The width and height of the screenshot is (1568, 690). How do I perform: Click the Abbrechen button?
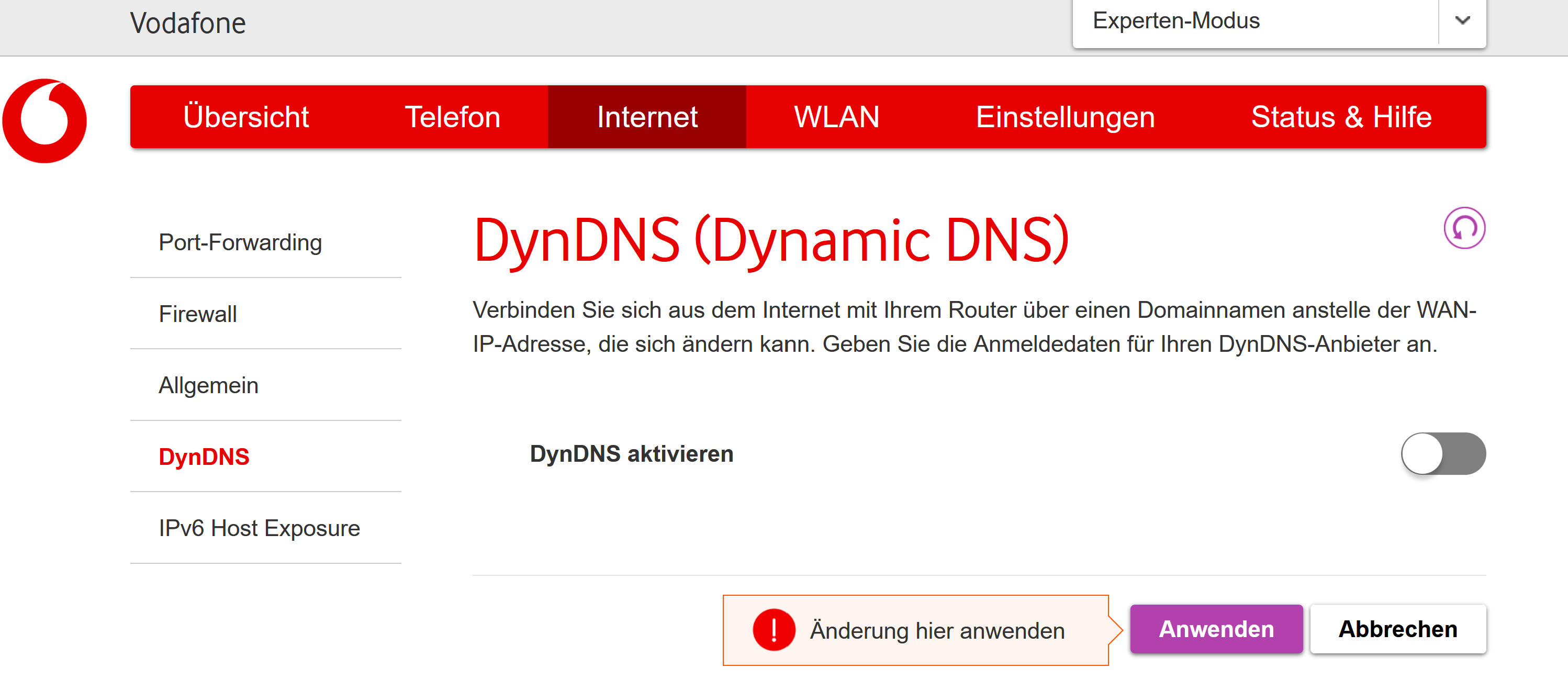pyautogui.click(x=1397, y=629)
